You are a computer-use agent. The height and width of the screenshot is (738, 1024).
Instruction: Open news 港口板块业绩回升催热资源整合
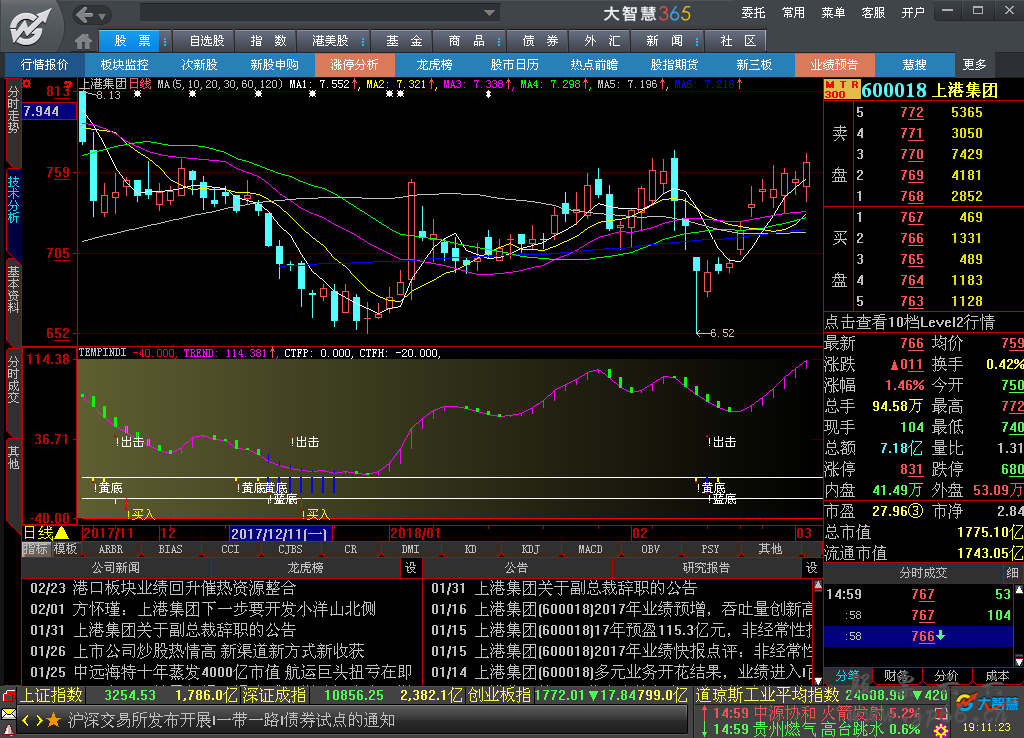pos(184,588)
